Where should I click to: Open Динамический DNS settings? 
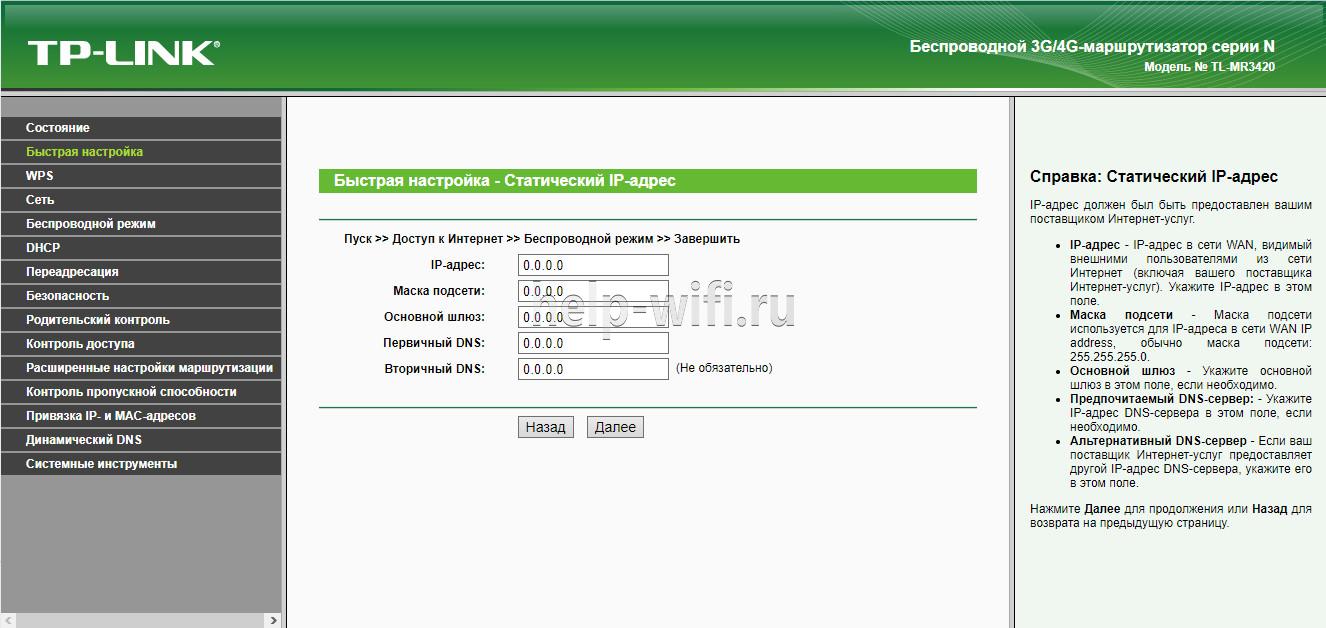coord(141,440)
